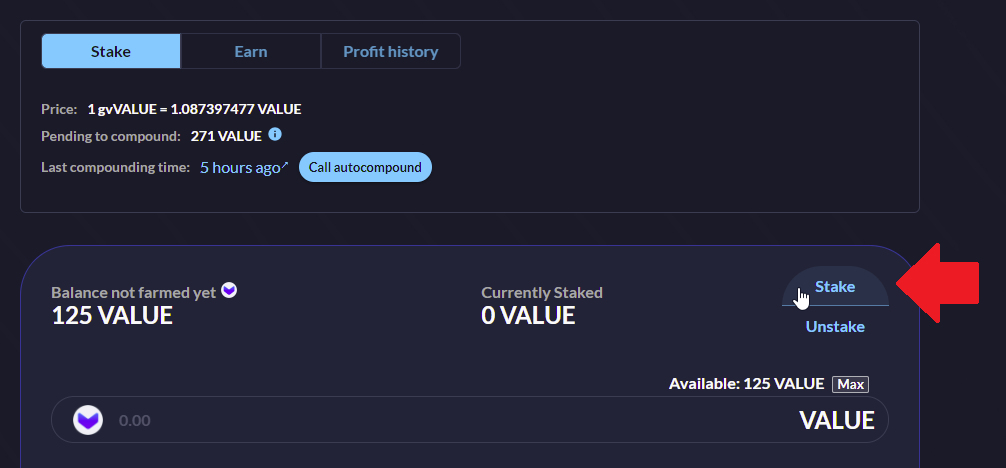Viewport: 1006px width, 468px height.
Task: Focus the 0.00 amount input field
Action: (449, 420)
